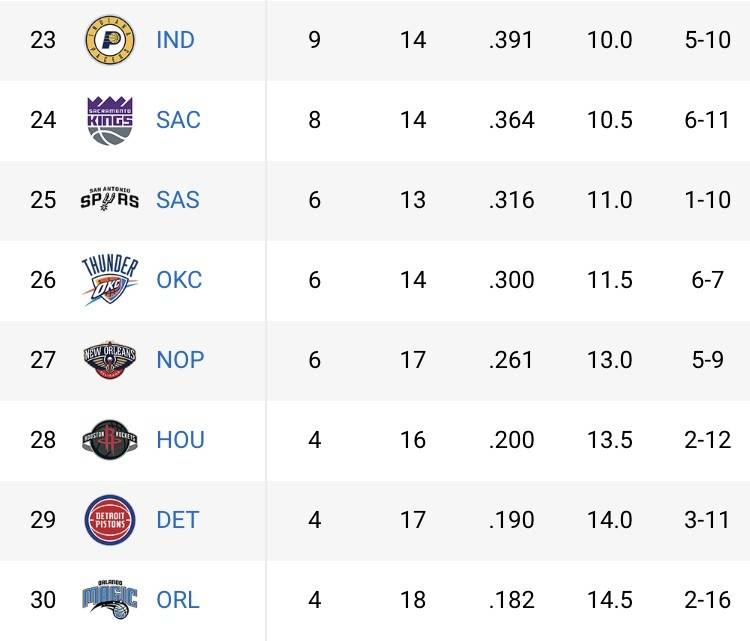The width and height of the screenshot is (750, 641).
Task: Open the NOP team link
Action: click(x=180, y=360)
